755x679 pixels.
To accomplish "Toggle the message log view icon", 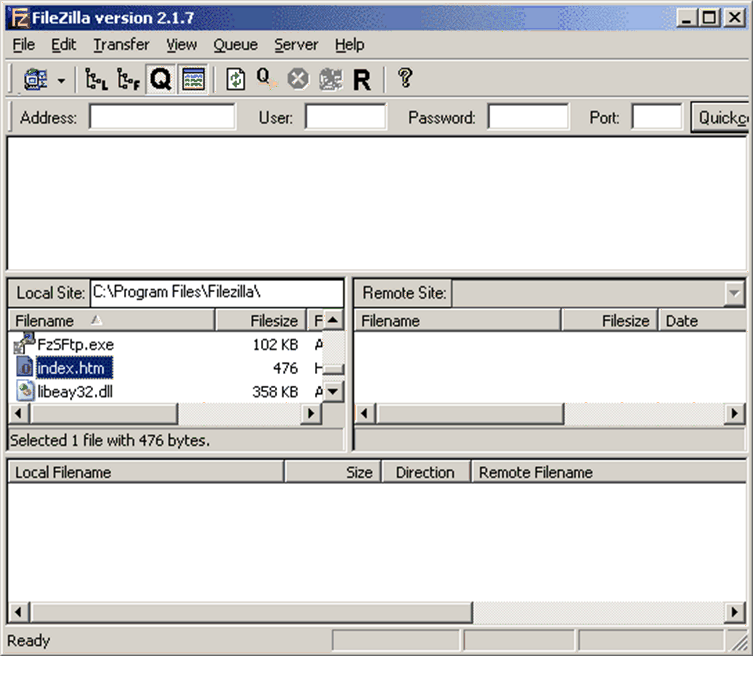I will [193, 79].
